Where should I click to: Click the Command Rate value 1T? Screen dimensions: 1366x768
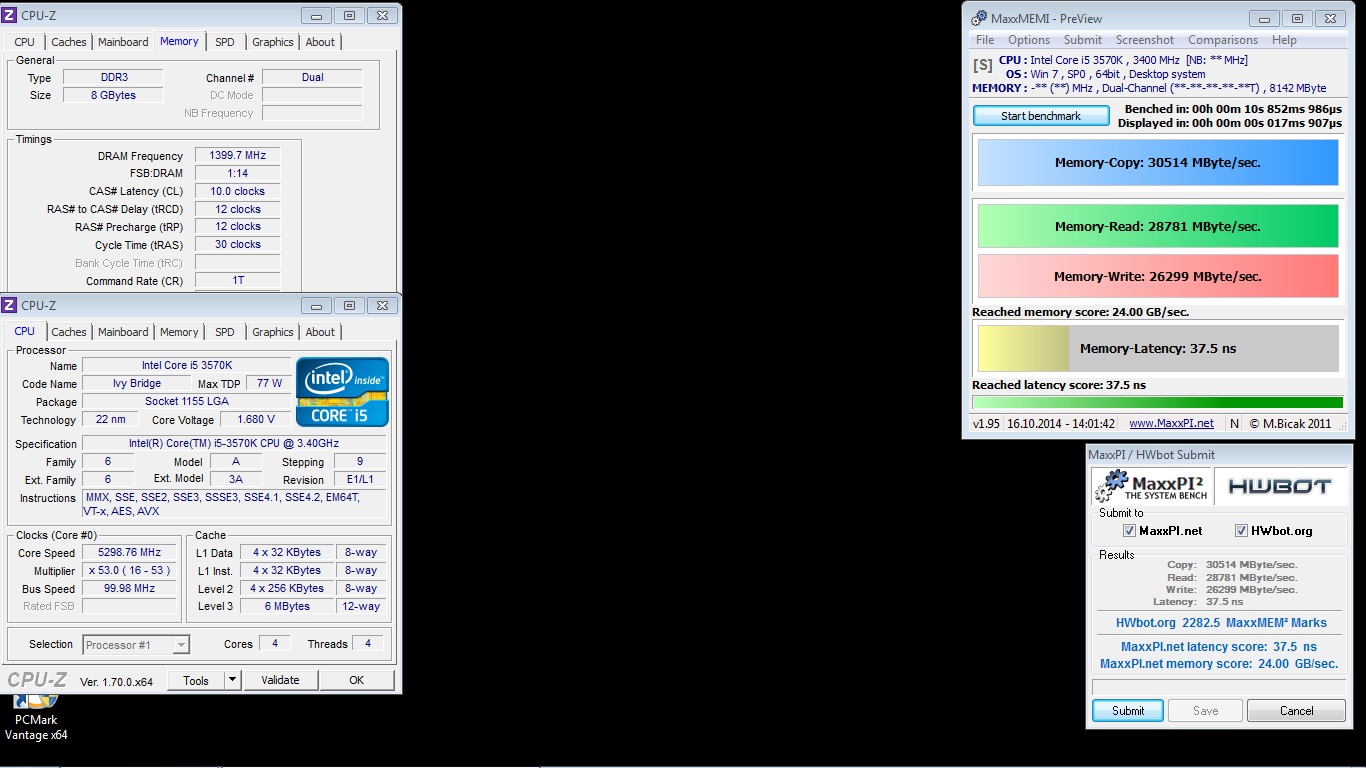point(237,281)
